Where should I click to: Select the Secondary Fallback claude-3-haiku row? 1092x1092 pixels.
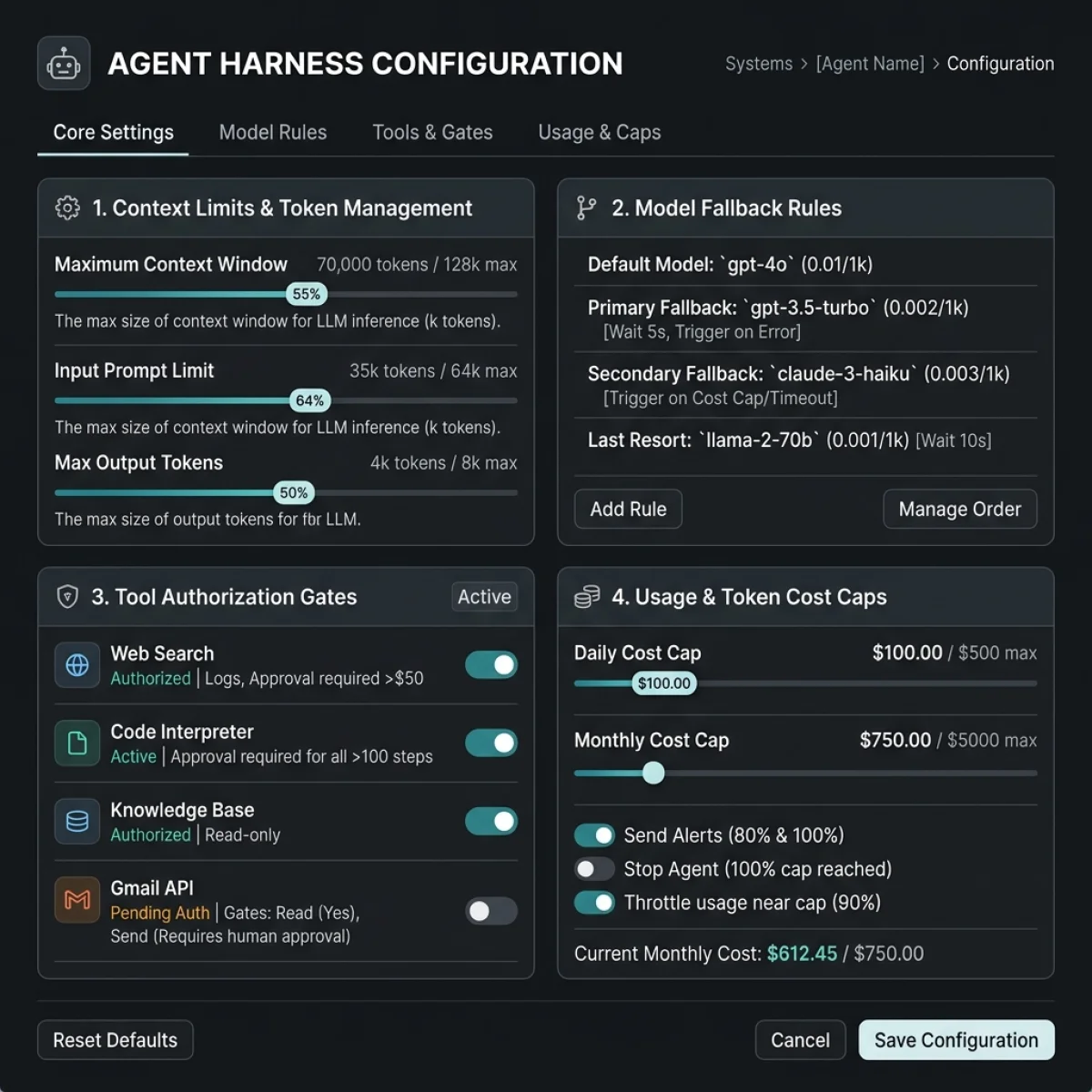coord(805,385)
